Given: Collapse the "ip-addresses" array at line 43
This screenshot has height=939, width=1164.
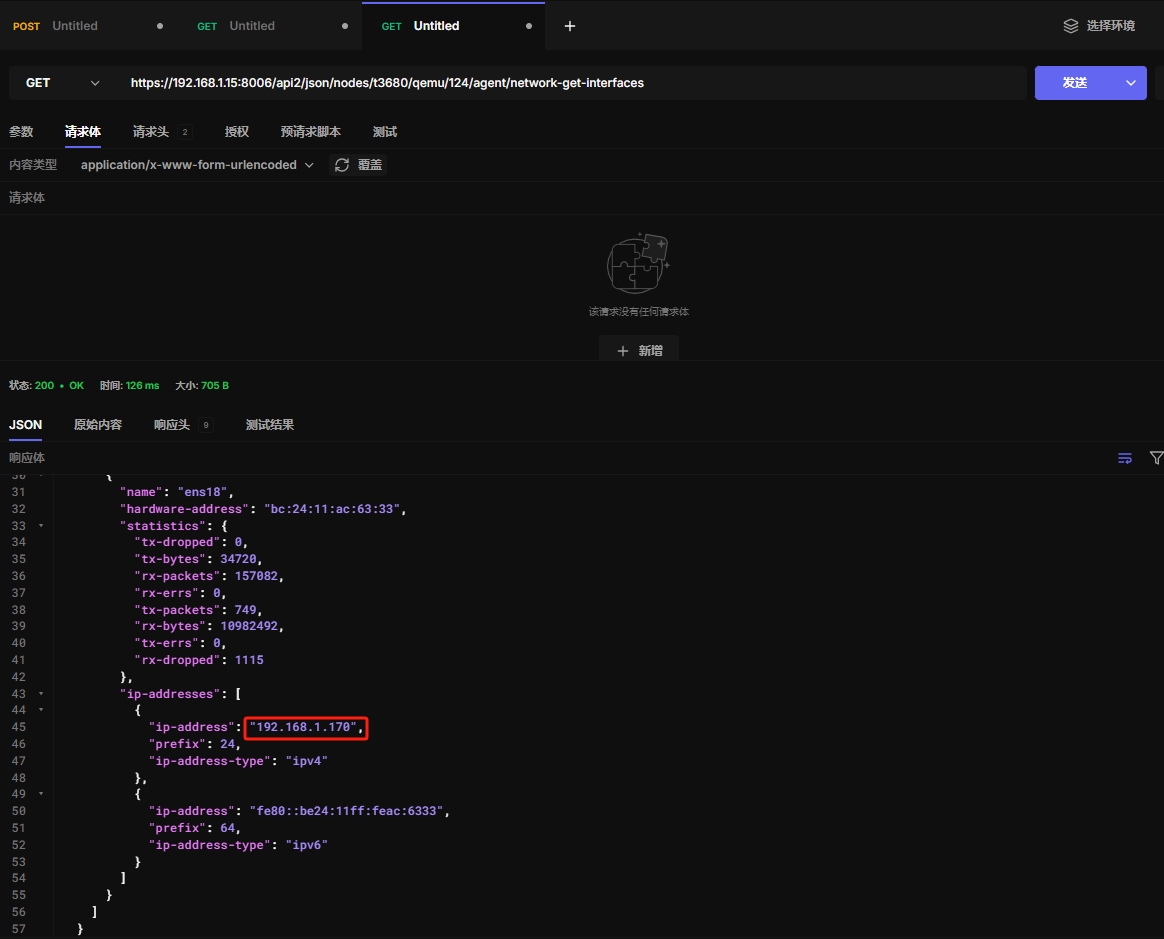Looking at the screenshot, I should [41, 694].
